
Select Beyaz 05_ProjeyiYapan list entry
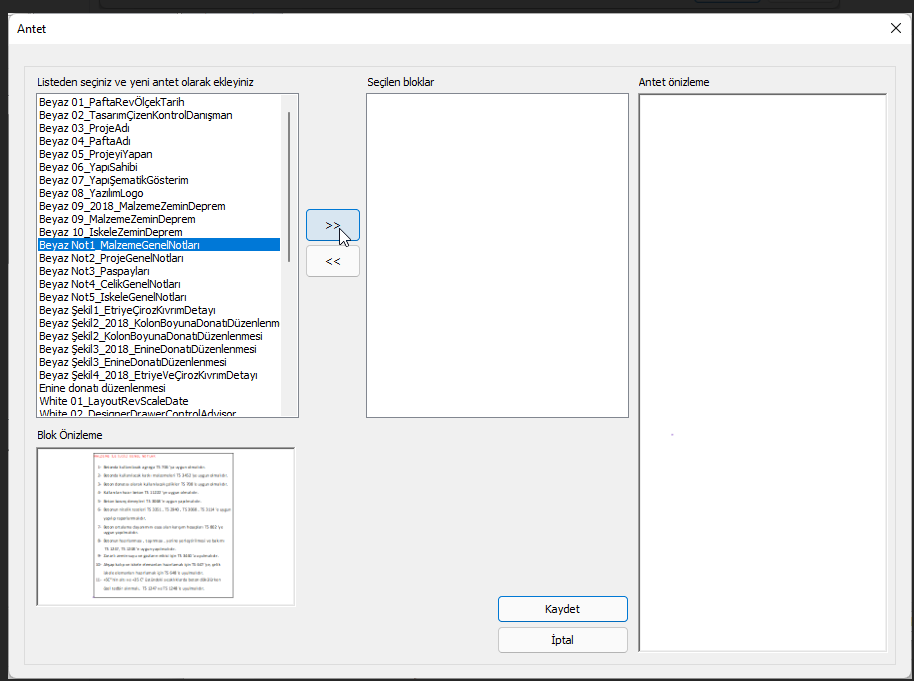tap(95, 154)
